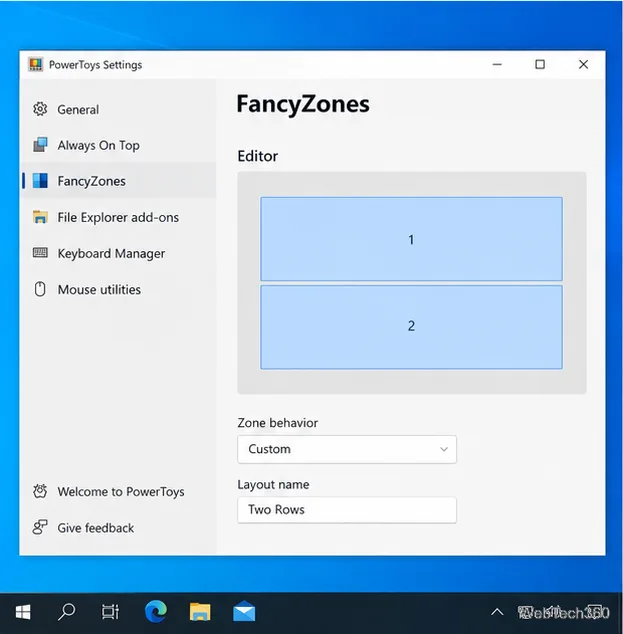
Task: Click the PowerToys Settings title text
Action: tap(95, 65)
